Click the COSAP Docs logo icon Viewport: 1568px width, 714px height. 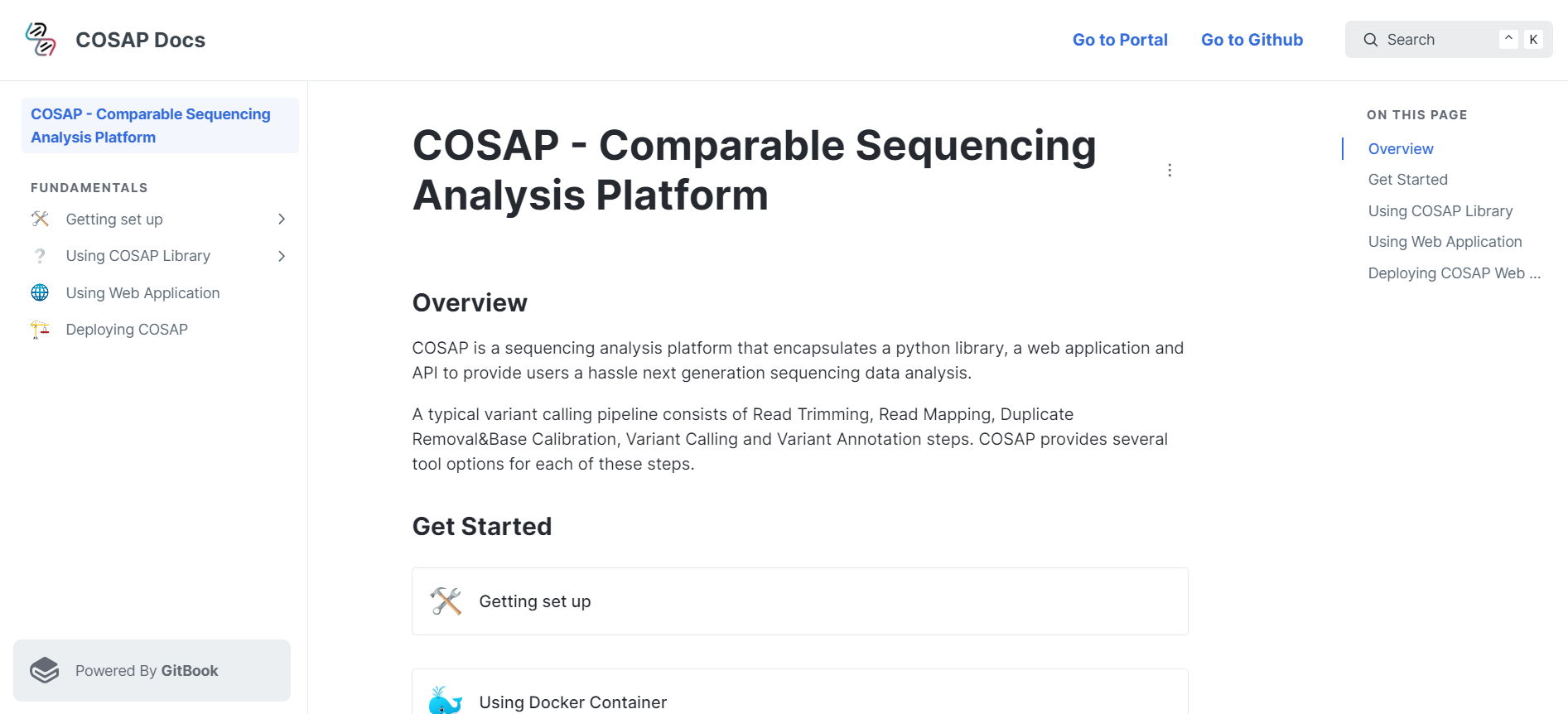pyautogui.click(x=41, y=39)
